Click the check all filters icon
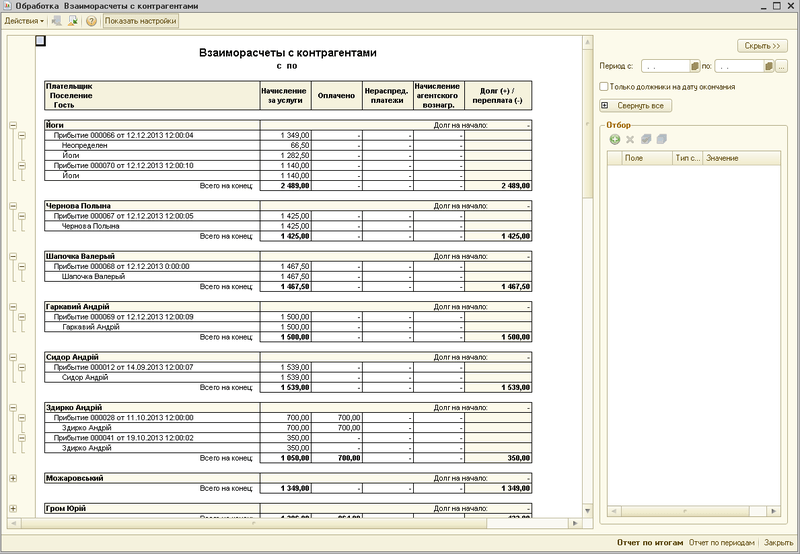This screenshot has height=554, width=800. tap(646, 138)
